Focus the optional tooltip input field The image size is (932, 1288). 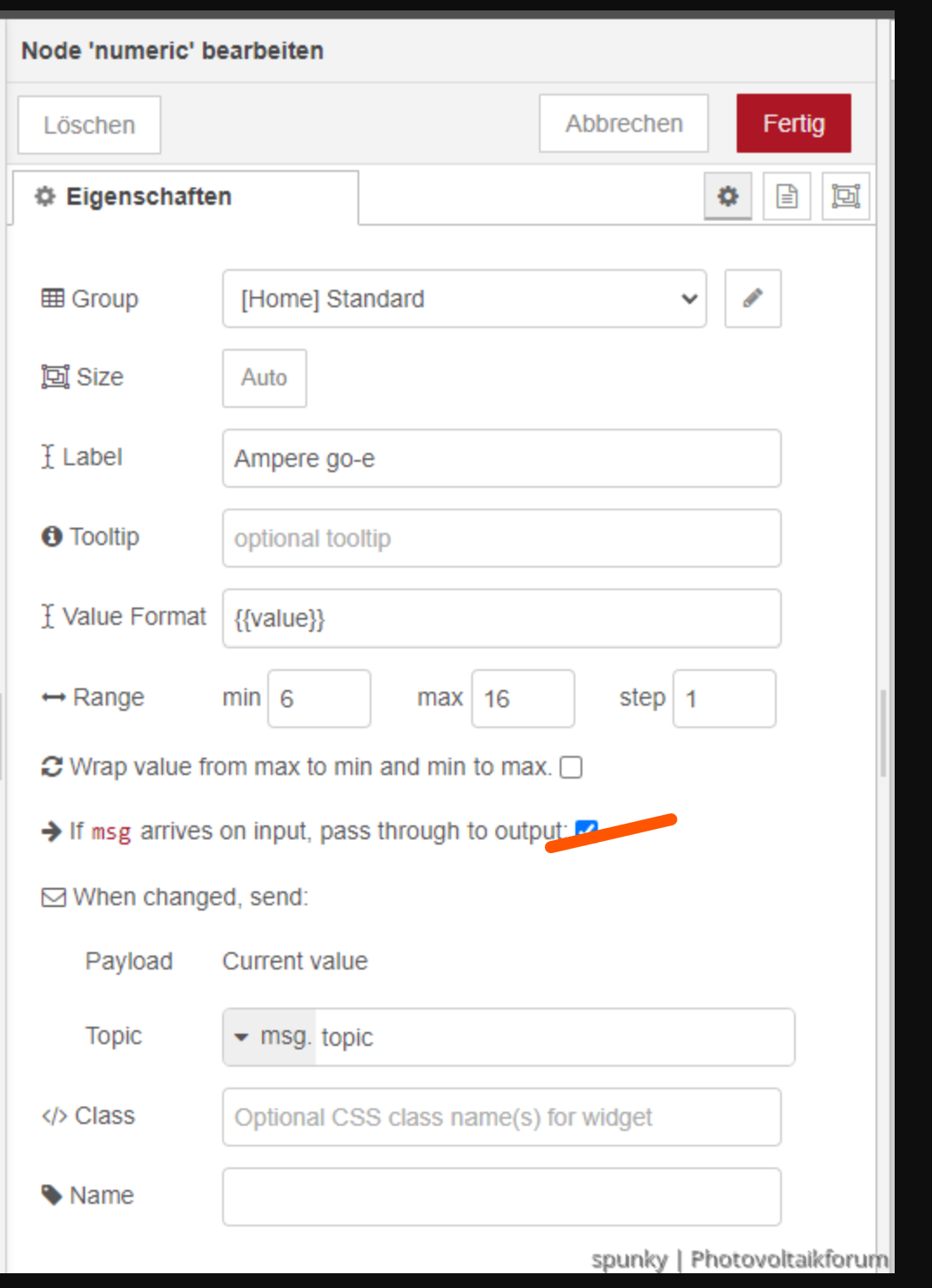[x=501, y=538]
